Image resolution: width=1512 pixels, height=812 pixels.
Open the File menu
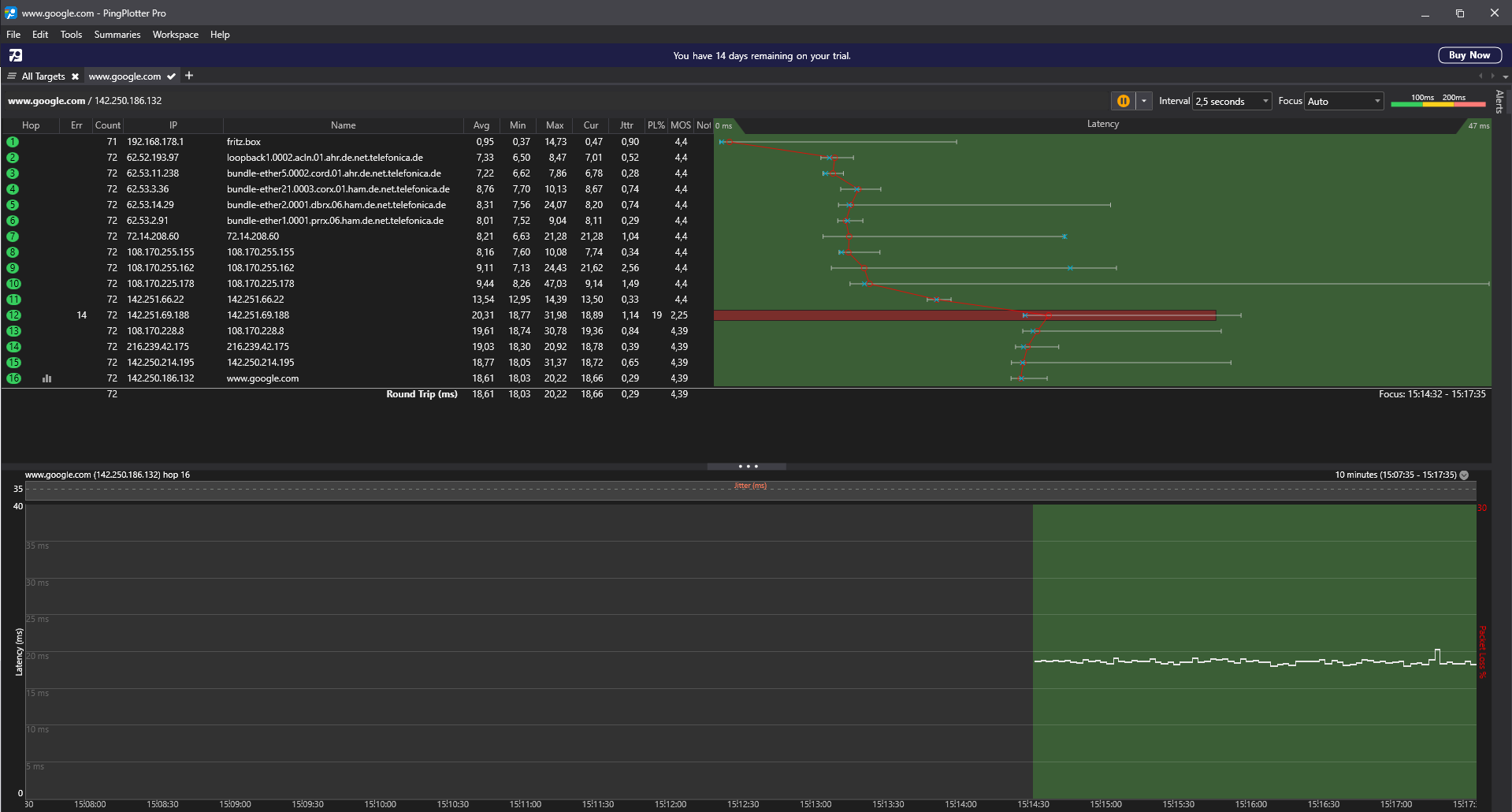pos(13,35)
